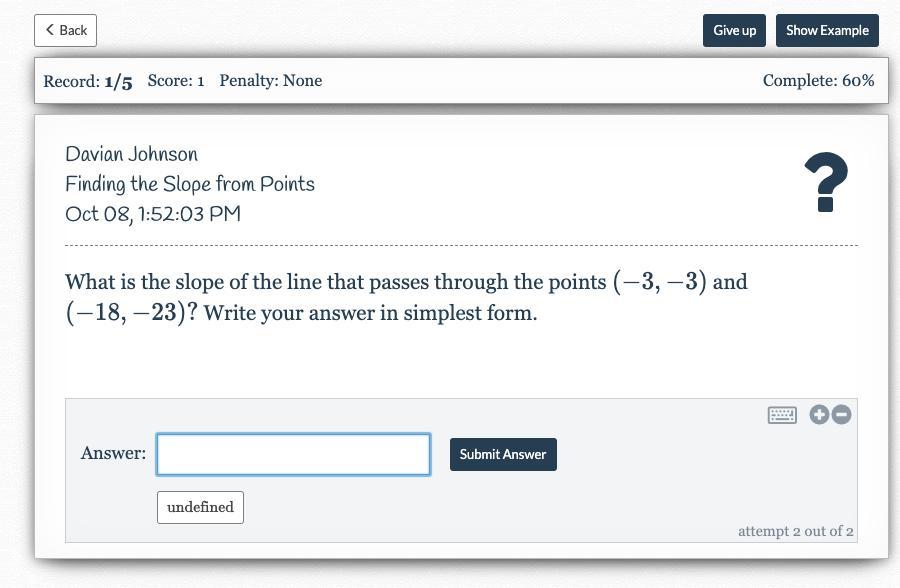
Task: Click the Score: 1 text
Action: click(x=176, y=80)
